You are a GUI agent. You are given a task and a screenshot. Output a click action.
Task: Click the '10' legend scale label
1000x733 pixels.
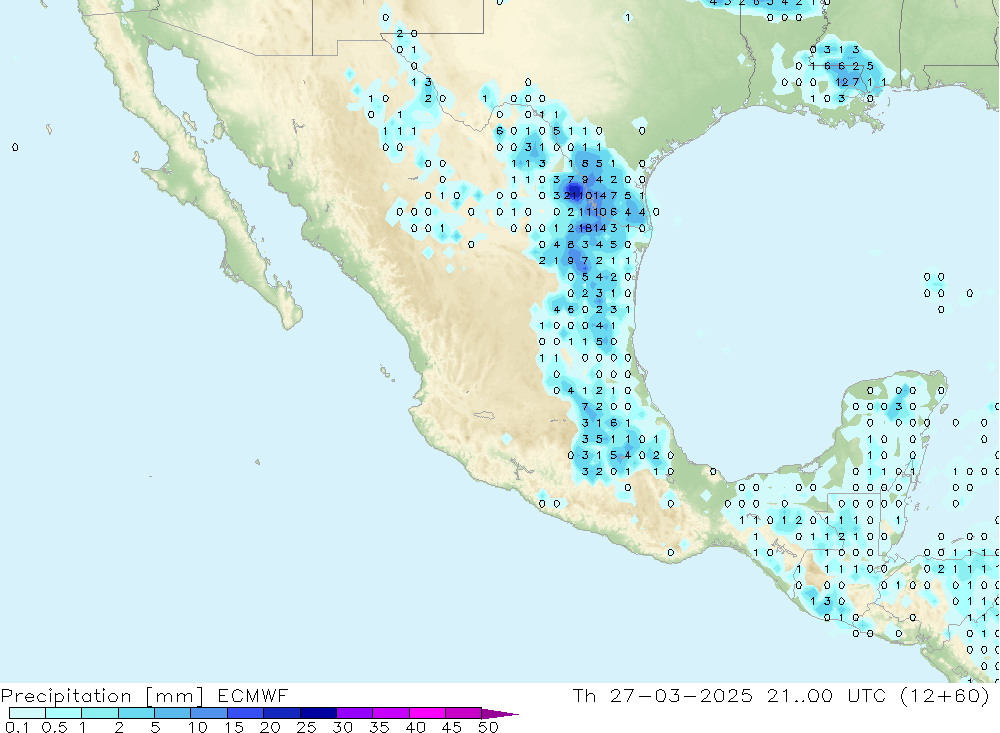point(198,727)
